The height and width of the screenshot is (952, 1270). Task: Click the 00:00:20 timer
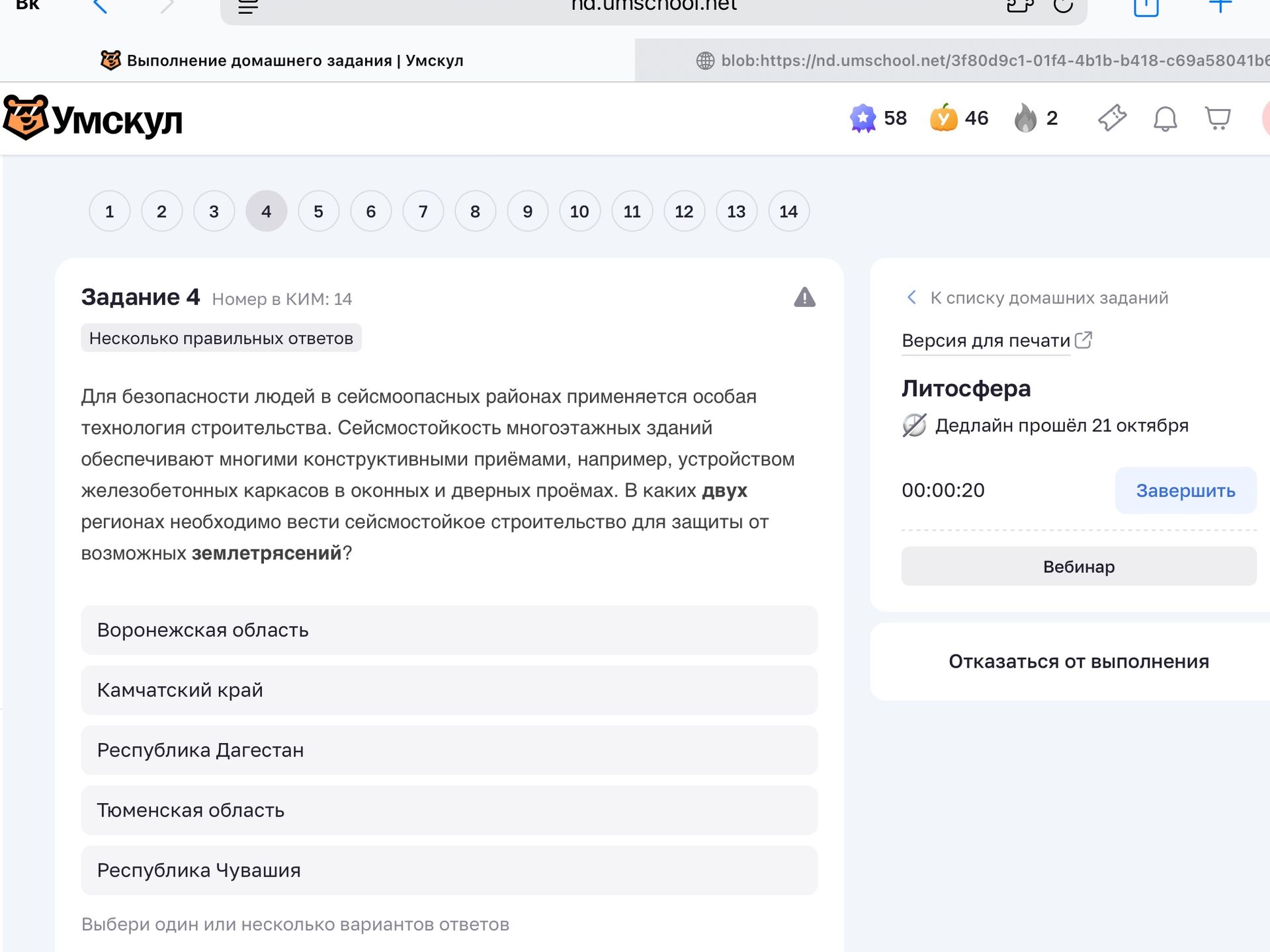pos(943,491)
